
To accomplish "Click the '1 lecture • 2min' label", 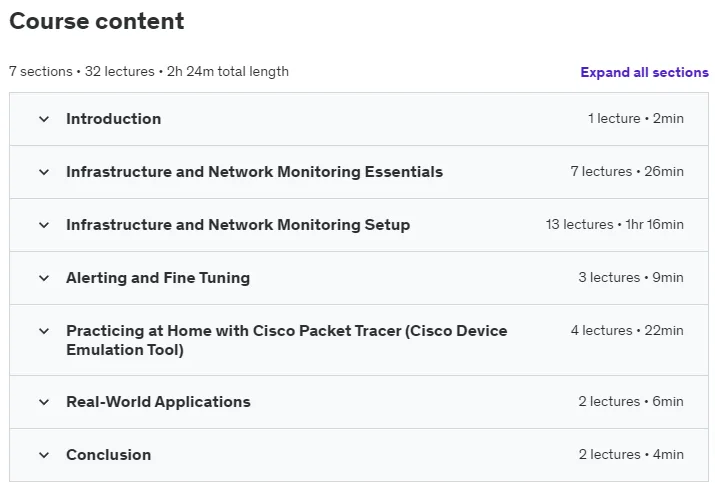I will click(636, 119).
